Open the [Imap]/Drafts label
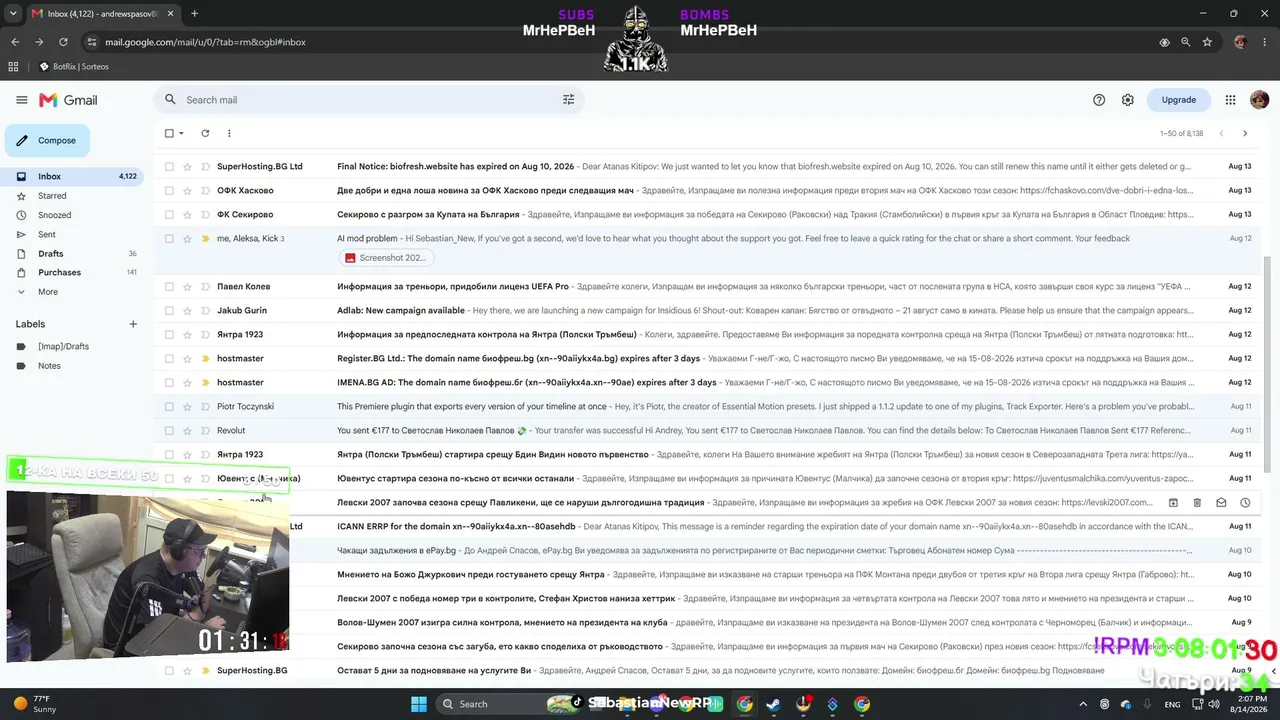1280x720 pixels. [x=63, y=347]
